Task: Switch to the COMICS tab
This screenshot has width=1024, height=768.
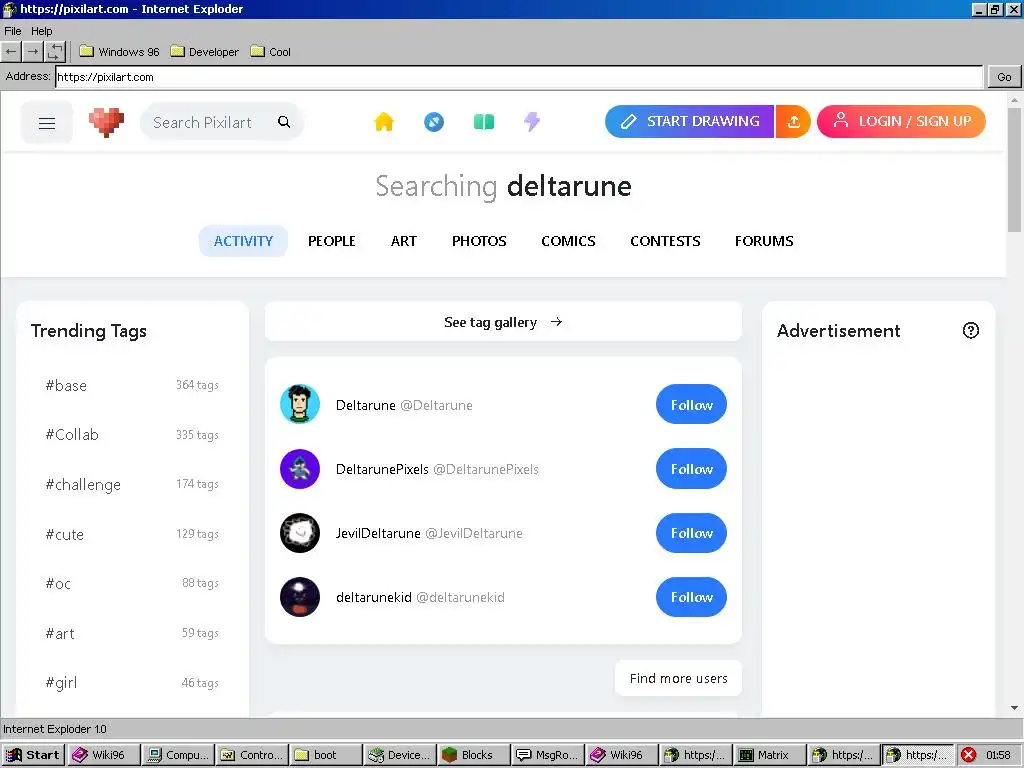Action: pos(568,241)
